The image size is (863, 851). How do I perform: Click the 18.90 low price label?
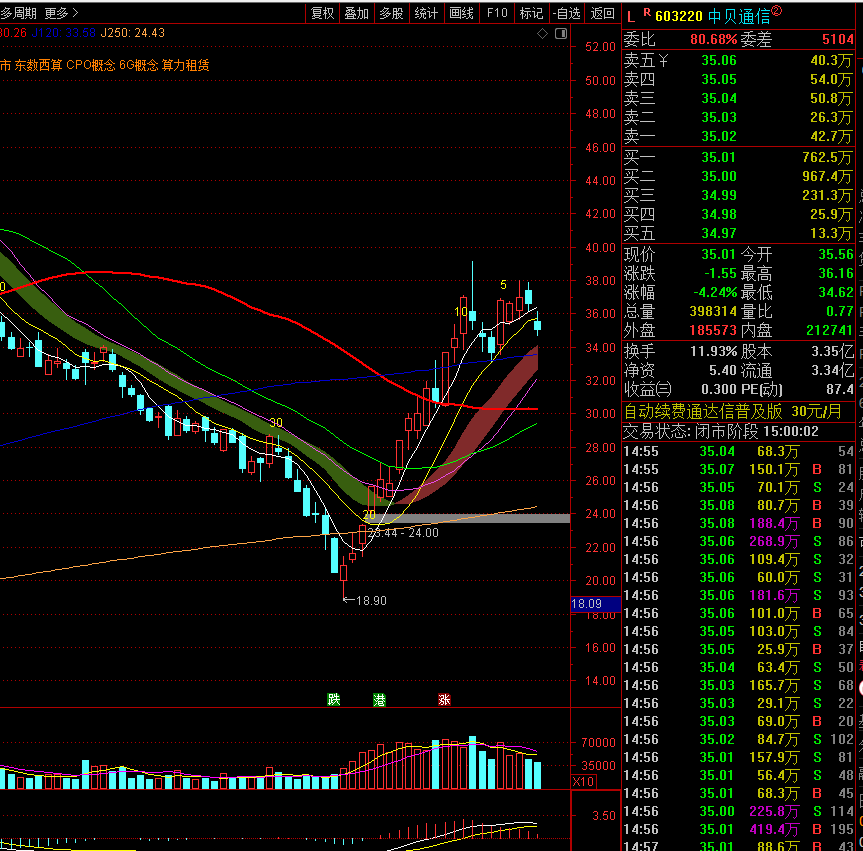(371, 601)
